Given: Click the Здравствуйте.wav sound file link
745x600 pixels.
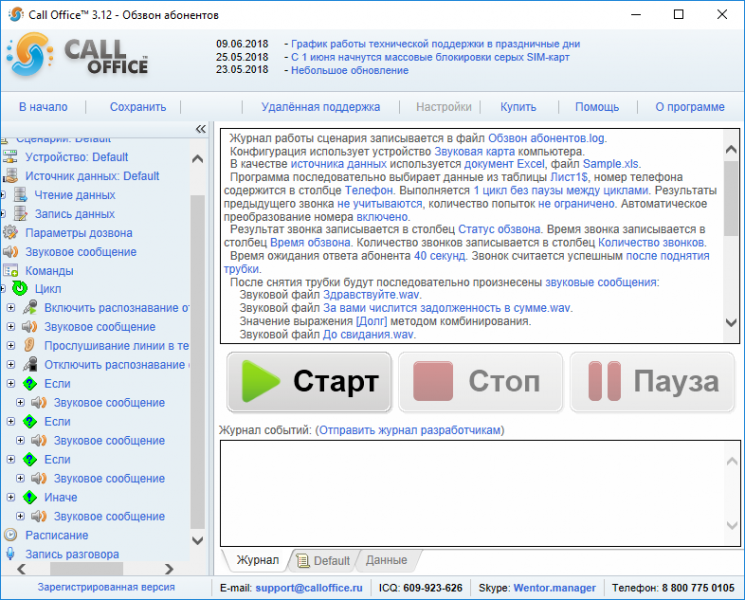Looking at the screenshot, I should (x=371, y=295).
